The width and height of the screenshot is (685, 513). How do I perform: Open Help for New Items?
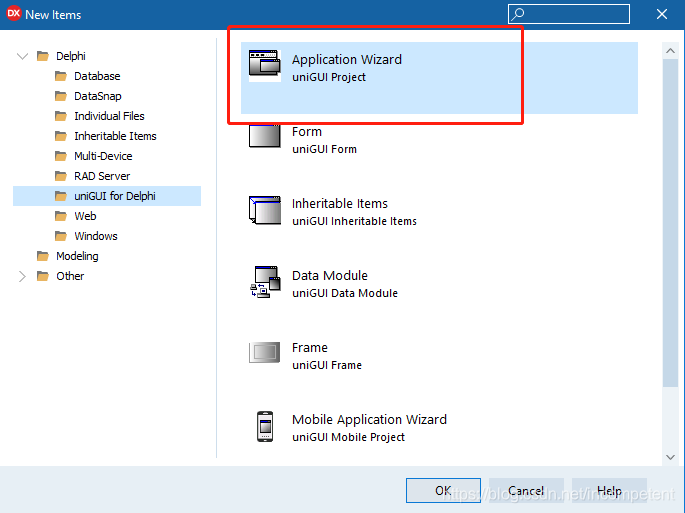[609, 490]
